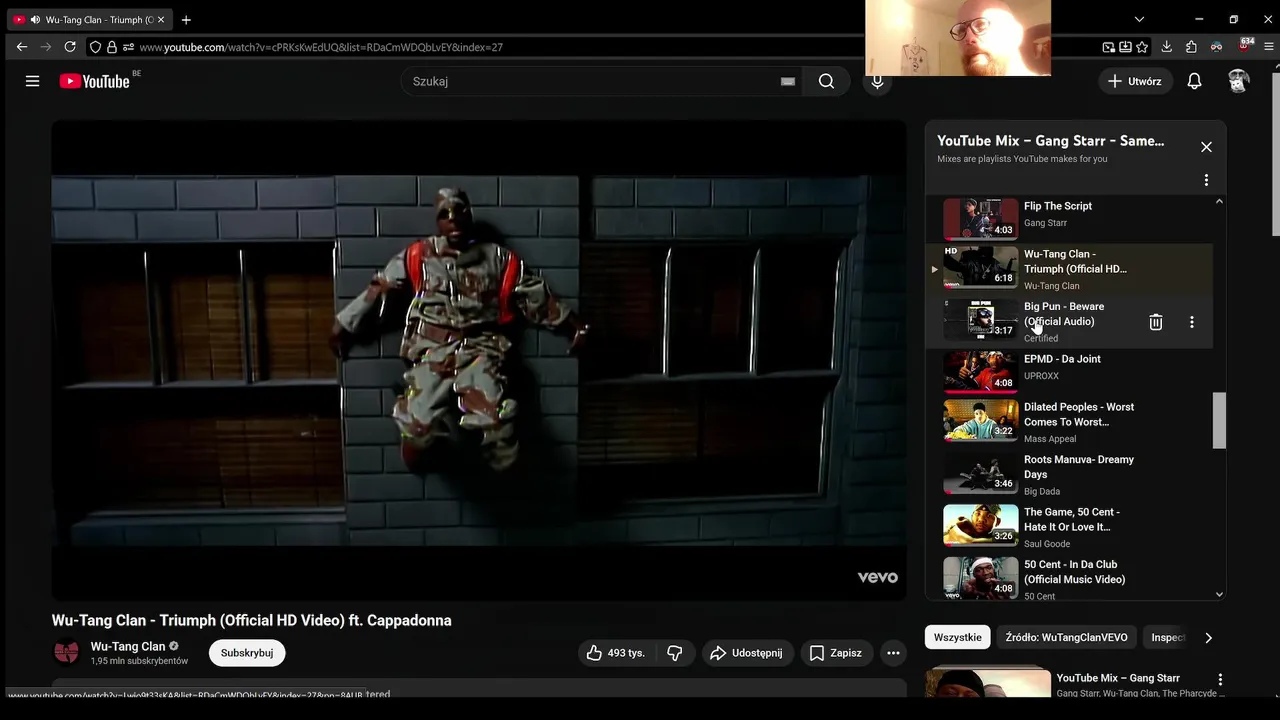Open the playlist panel three-dot options

pos(1206,180)
